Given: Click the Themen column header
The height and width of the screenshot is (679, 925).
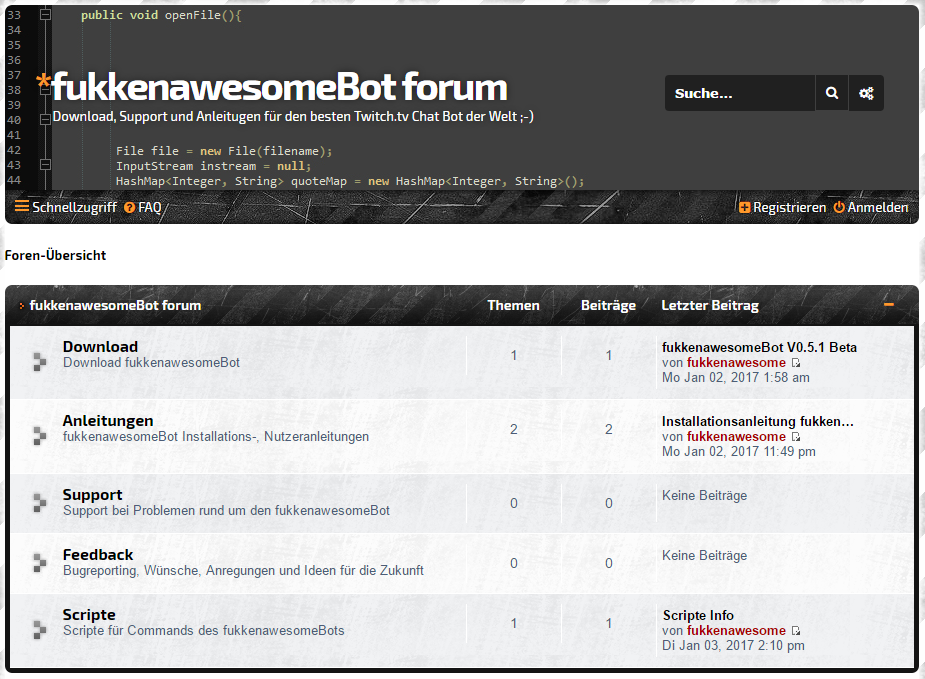Looking at the screenshot, I should pyautogui.click(x=513, y=305).
